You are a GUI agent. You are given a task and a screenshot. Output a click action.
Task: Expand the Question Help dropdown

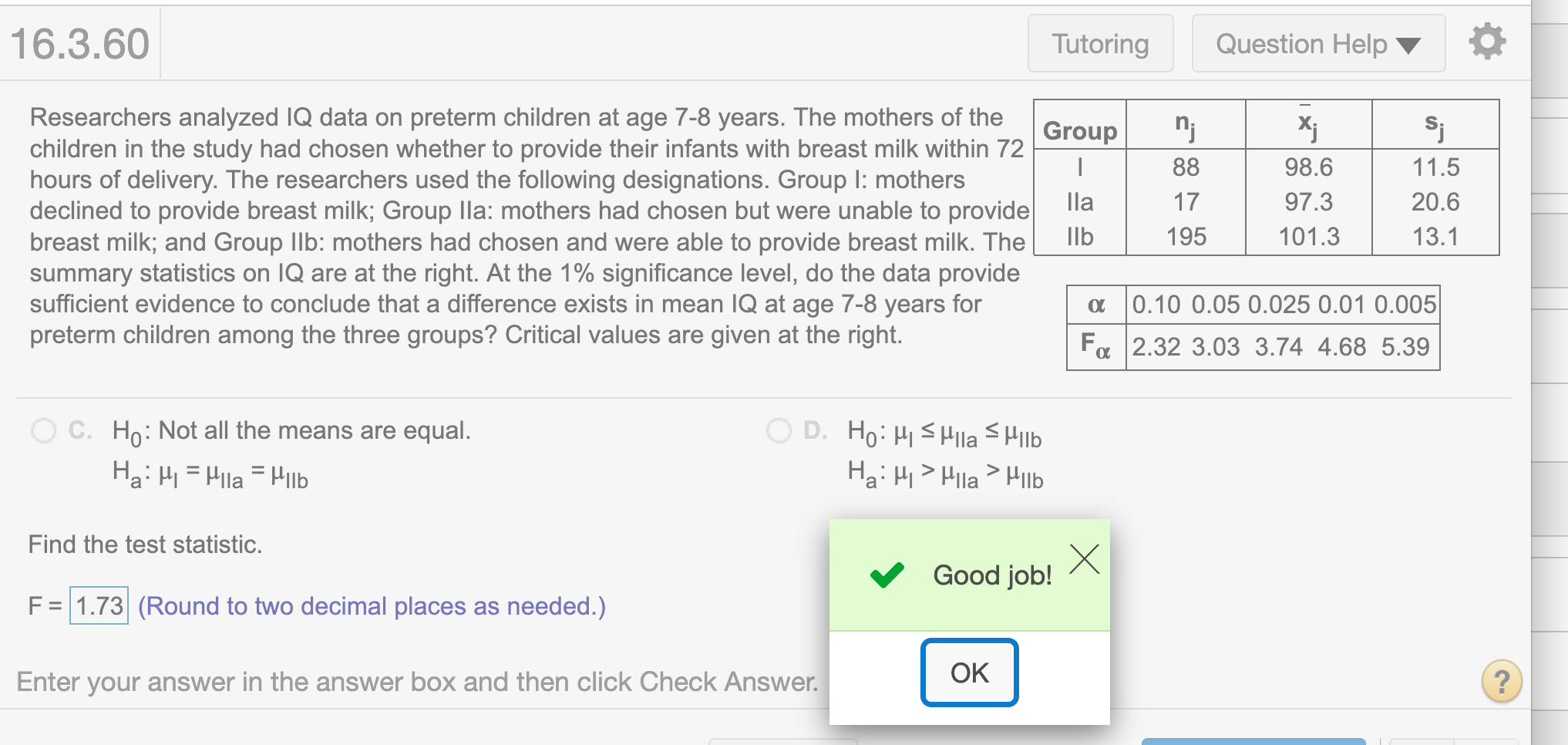click(x=1318, y=44)
